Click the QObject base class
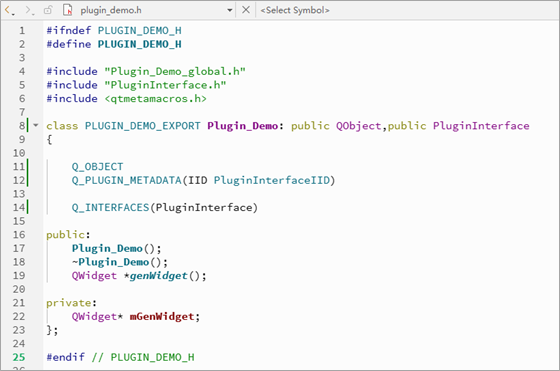560x371 pixels. tap(359, 126)
